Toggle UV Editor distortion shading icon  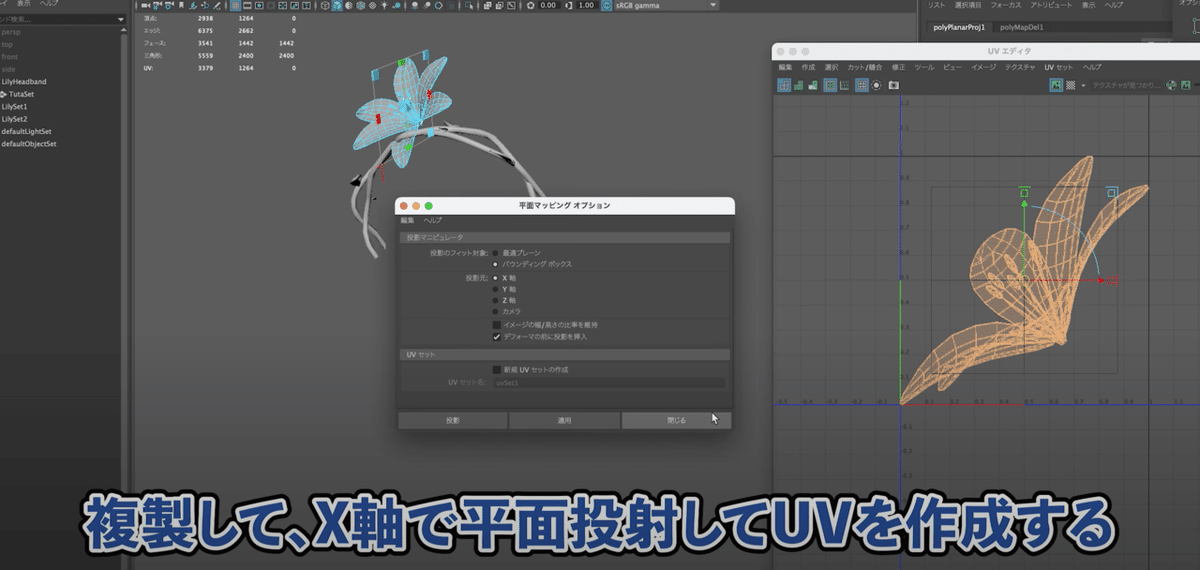pyautogui.click(x=830, y=85)
